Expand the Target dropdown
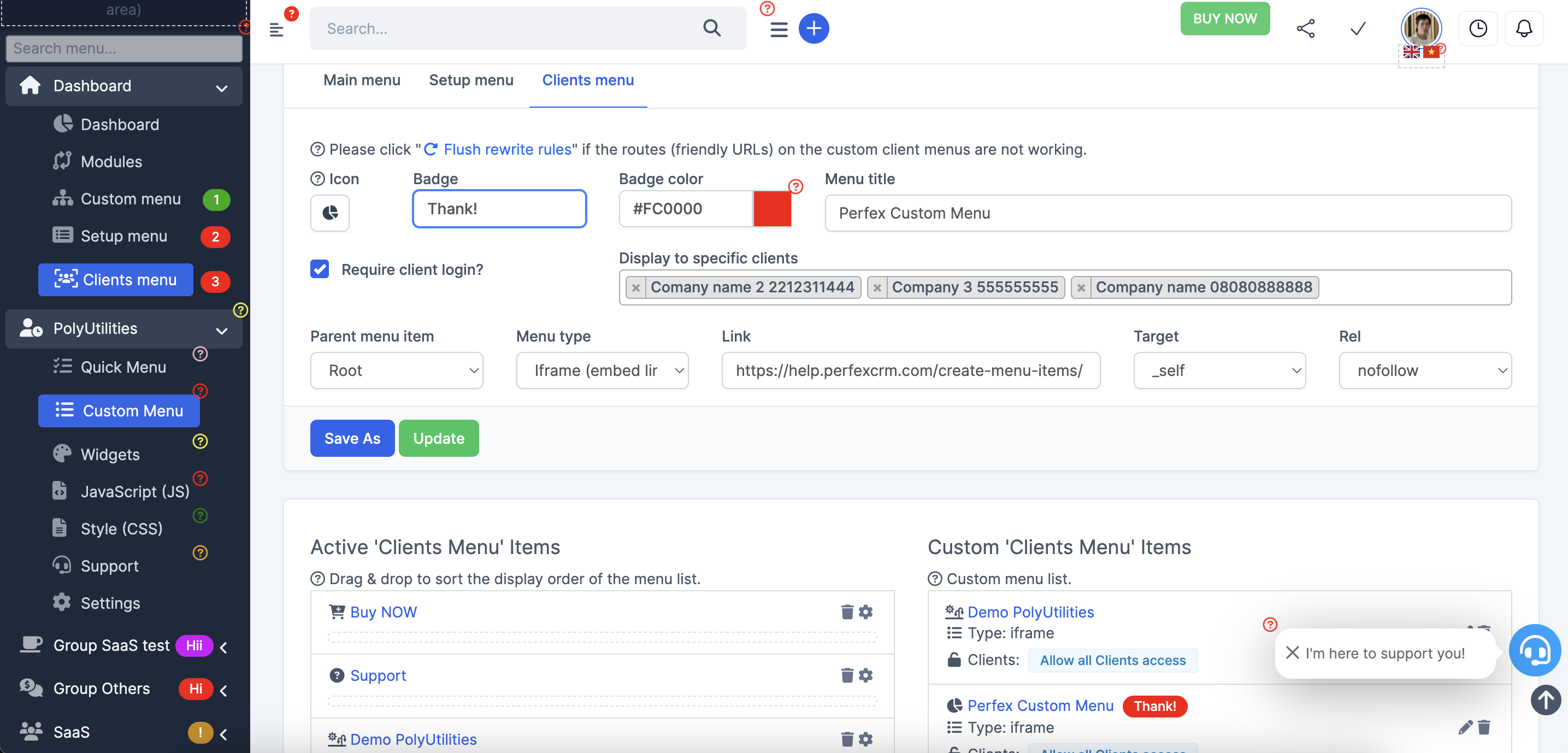The image size is (1568, 753). [1220, 370]
